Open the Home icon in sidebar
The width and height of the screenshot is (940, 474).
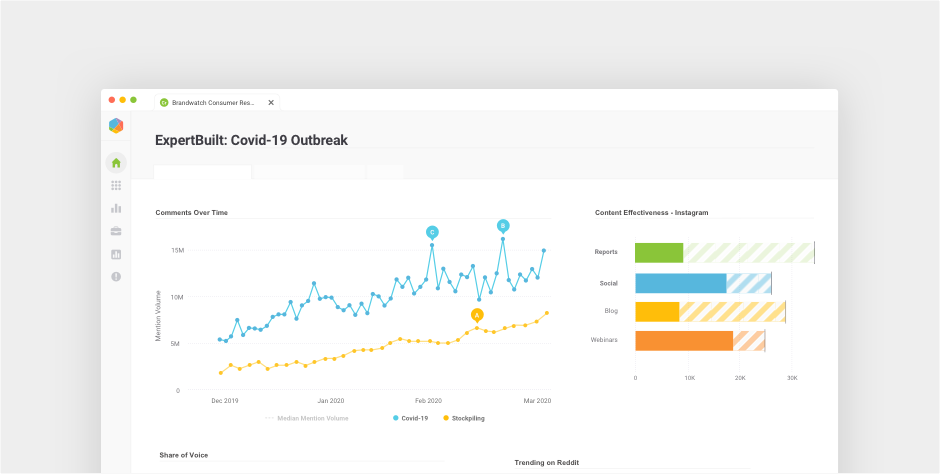pyautogui.click(x=116, y=163)
